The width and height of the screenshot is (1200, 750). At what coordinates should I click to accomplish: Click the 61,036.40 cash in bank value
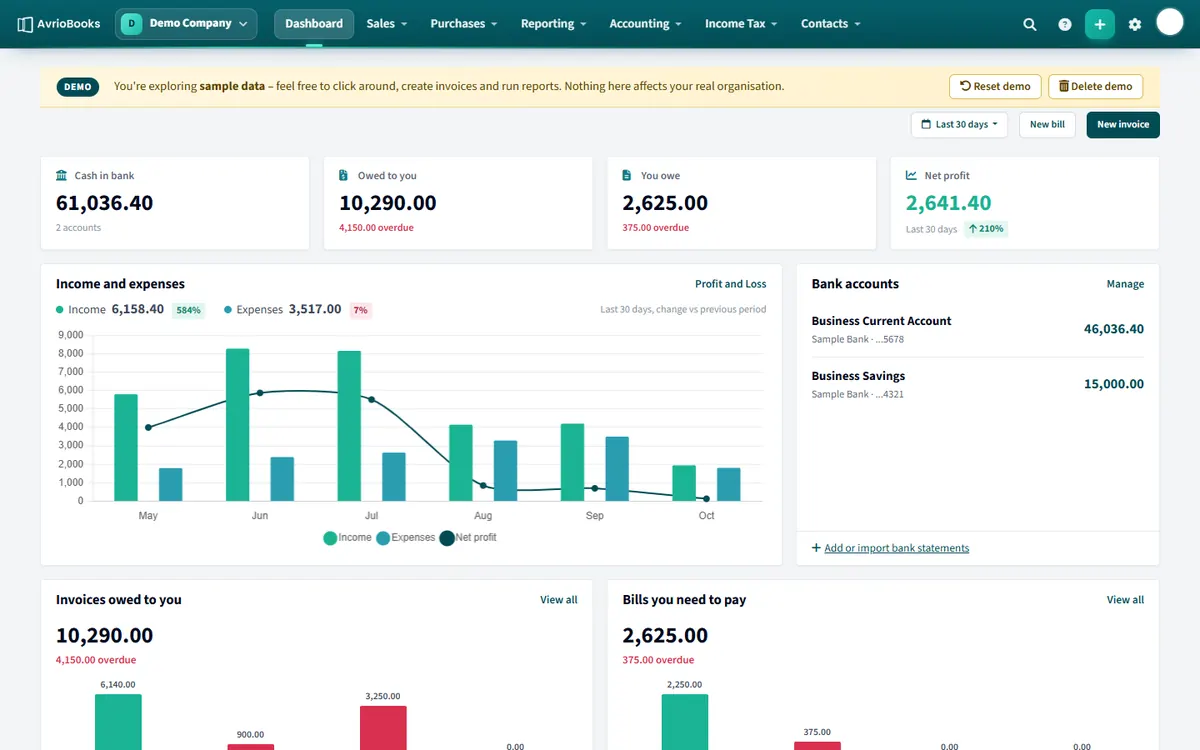(x=105, y=203)
